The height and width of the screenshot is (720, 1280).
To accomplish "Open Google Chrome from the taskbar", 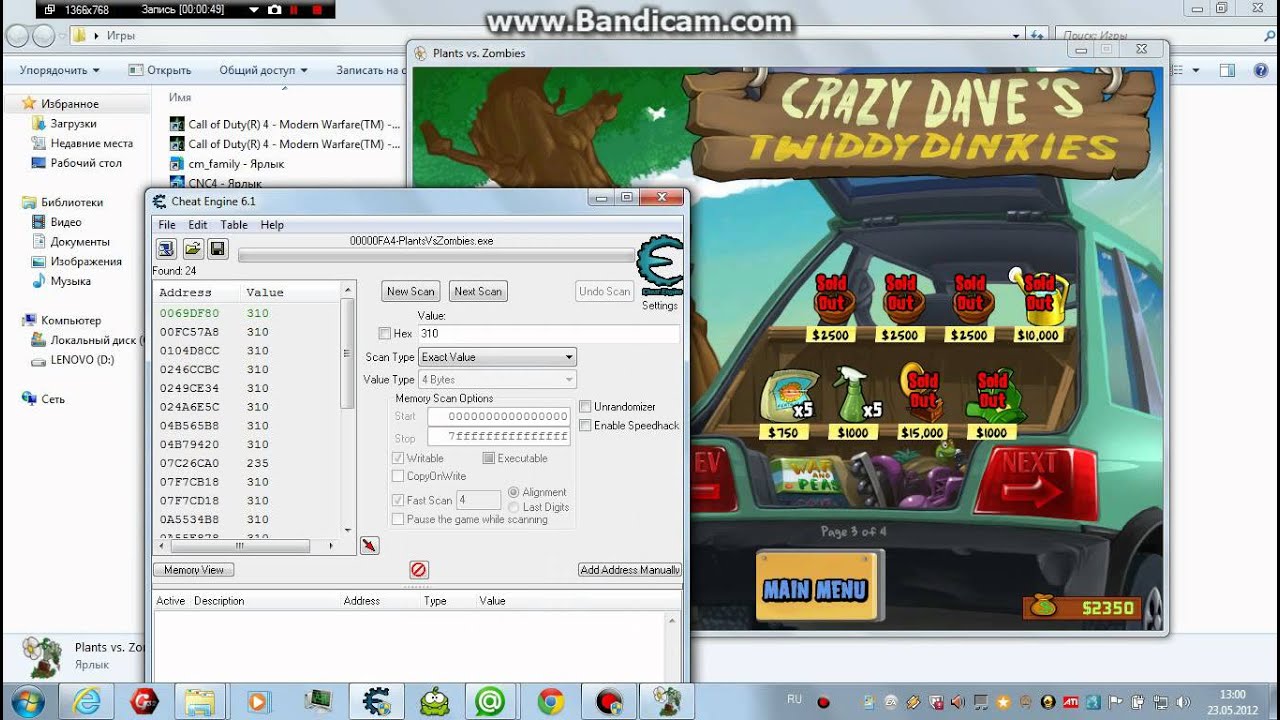I will point(550,701).
